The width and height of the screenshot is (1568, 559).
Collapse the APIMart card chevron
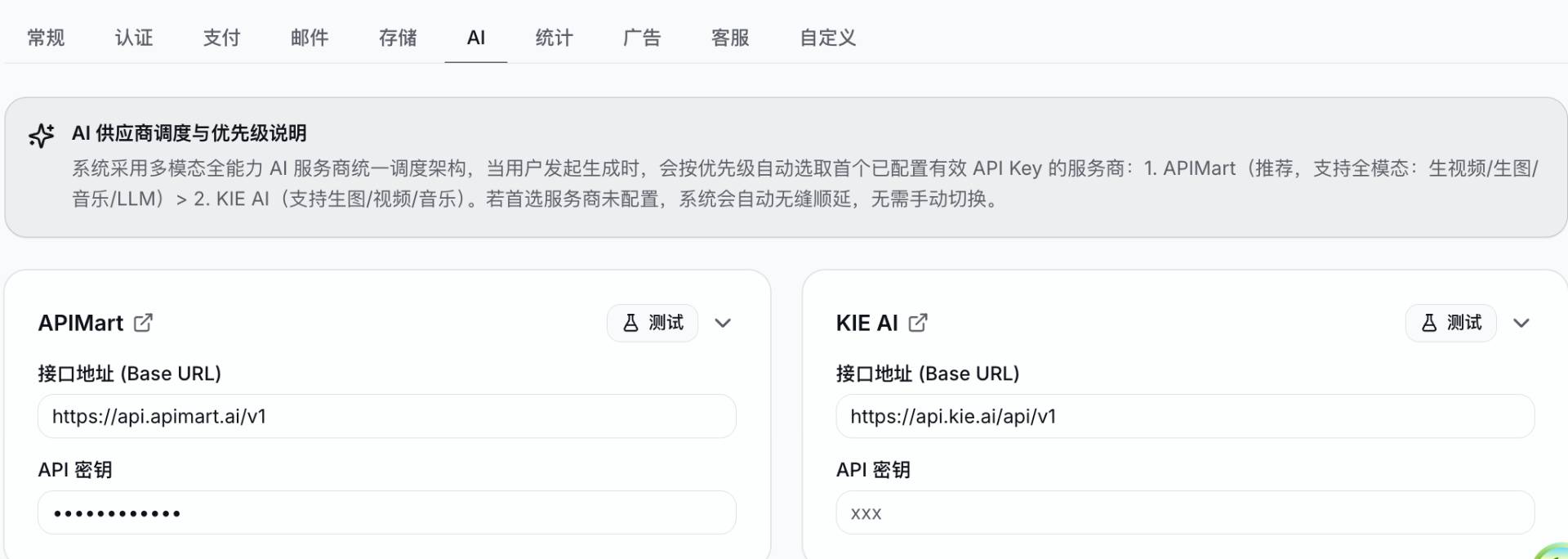[723, 323]
